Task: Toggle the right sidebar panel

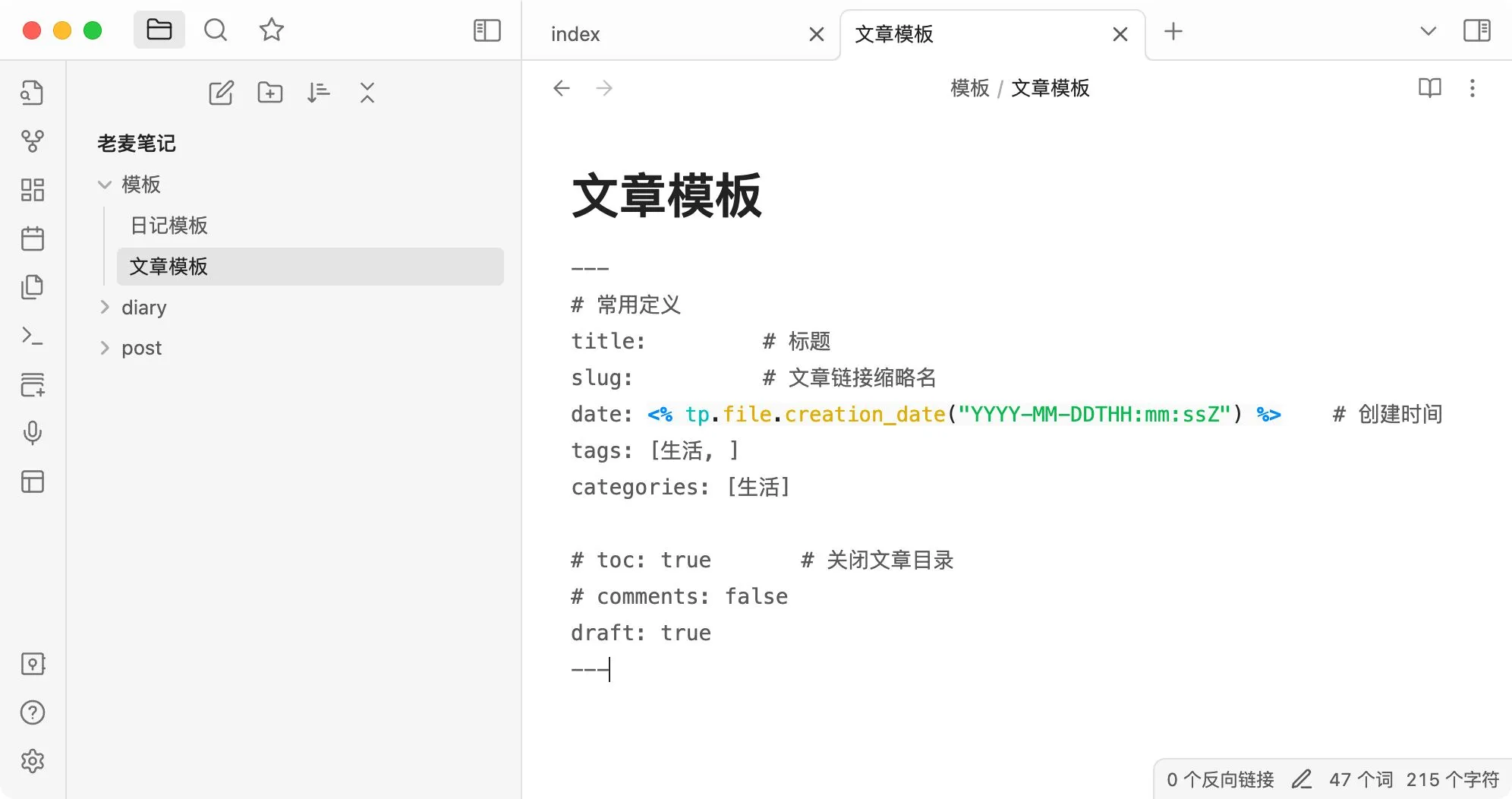Action: [x=1477, y=31]
